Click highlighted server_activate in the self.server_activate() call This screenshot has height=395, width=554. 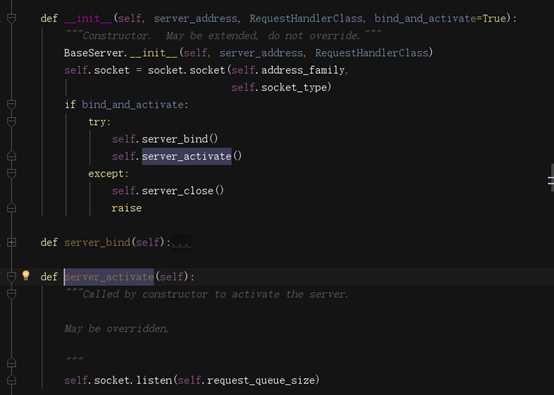click(x=187, y=156)
